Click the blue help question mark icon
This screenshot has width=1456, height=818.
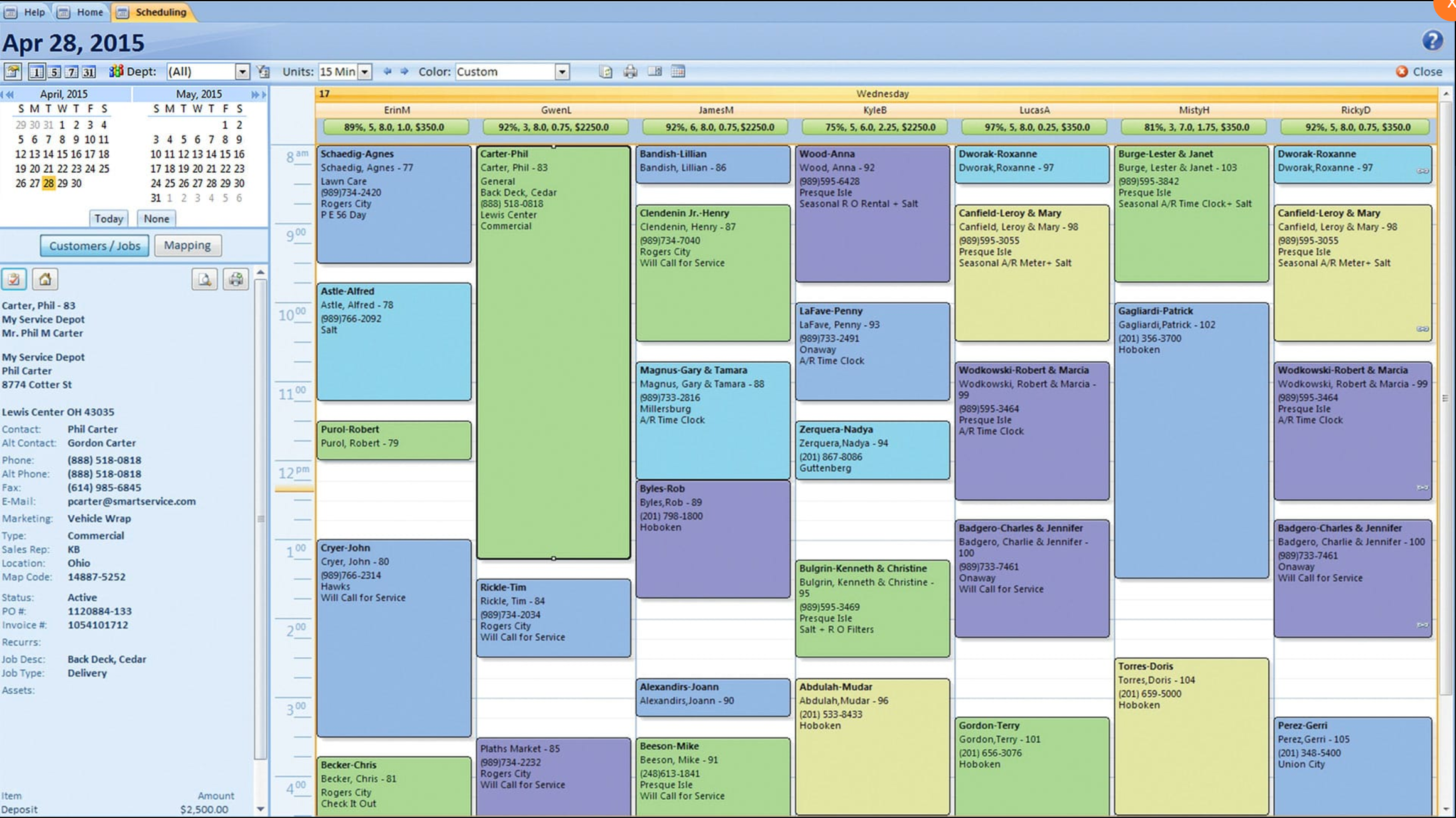[1432, 41]
